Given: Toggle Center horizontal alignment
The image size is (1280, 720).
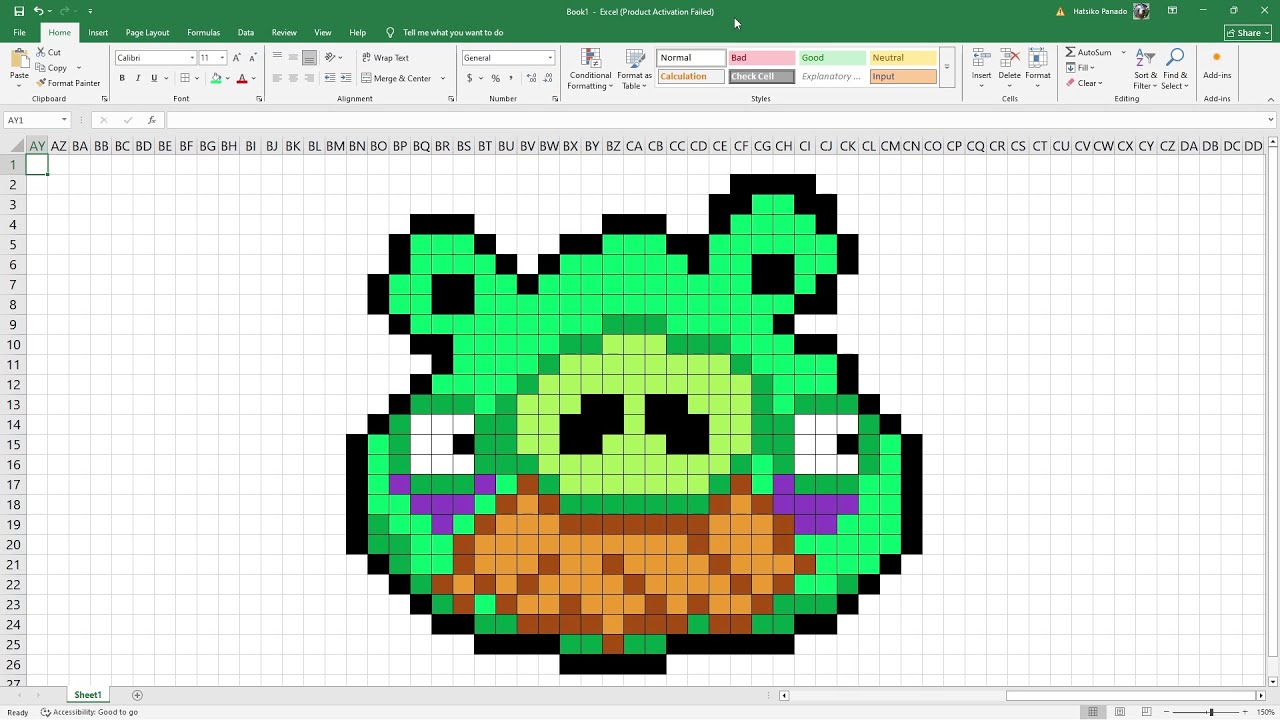Looking at the screenshot, I should 293,78.
